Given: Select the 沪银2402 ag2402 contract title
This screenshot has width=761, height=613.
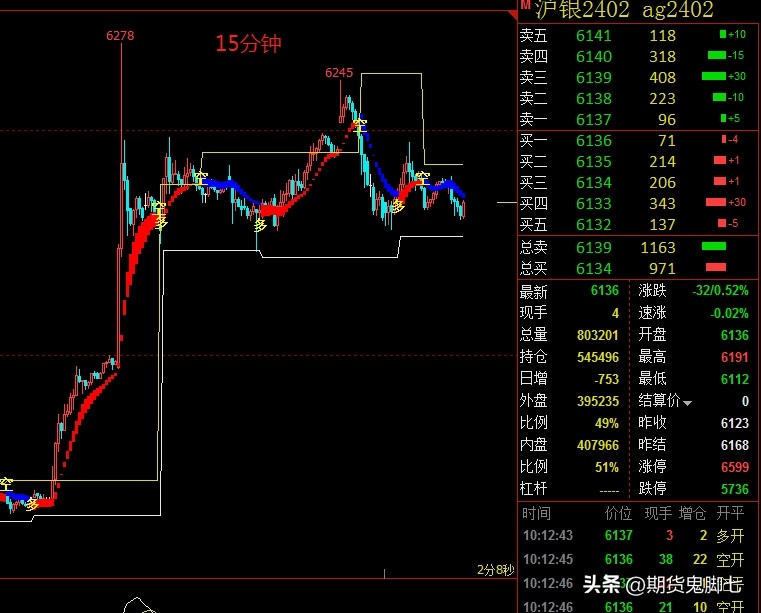Looking at the screenshot, I should click(x=624, y=10).
